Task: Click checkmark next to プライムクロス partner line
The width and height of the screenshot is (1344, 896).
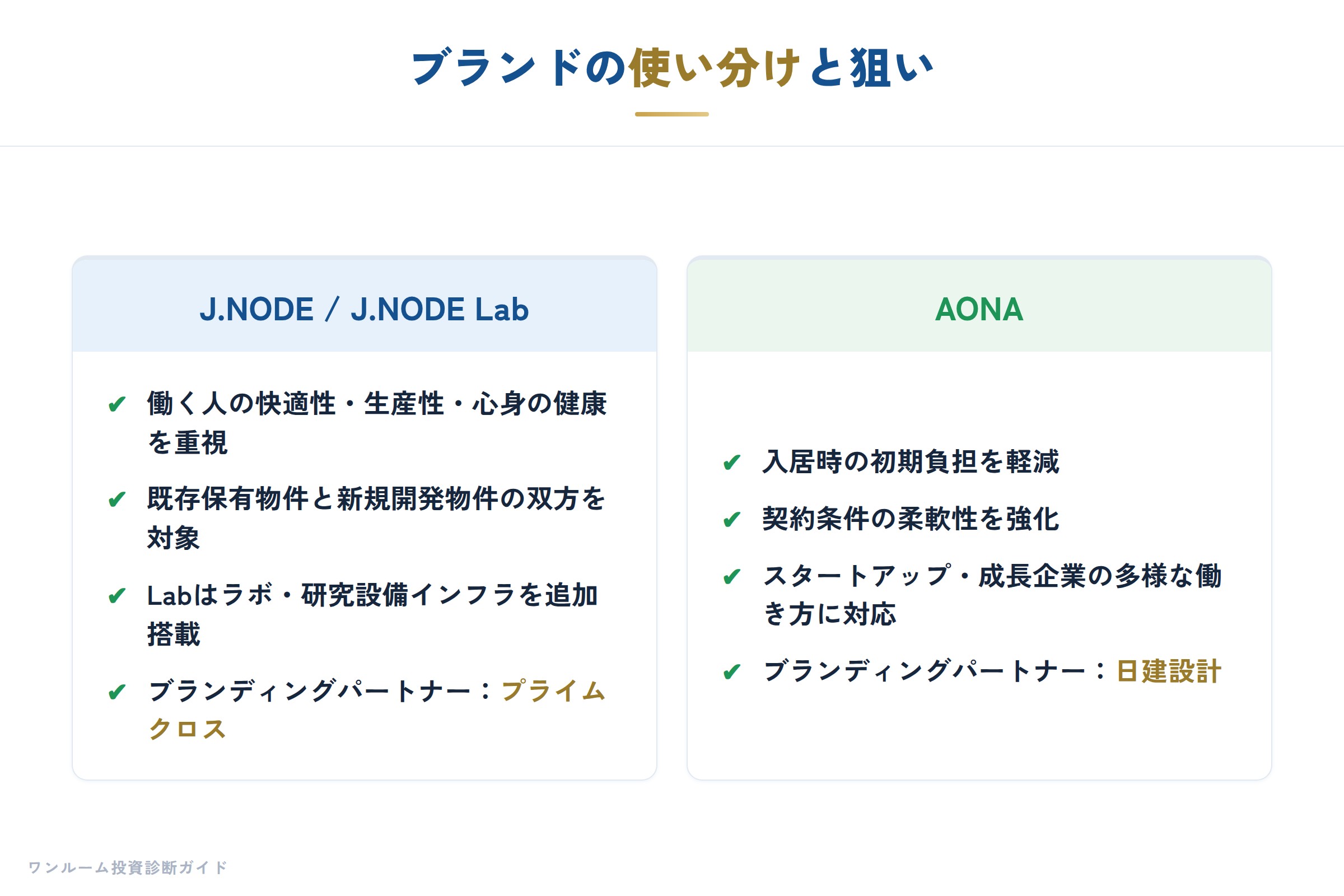Action: (x=117, y=692)
